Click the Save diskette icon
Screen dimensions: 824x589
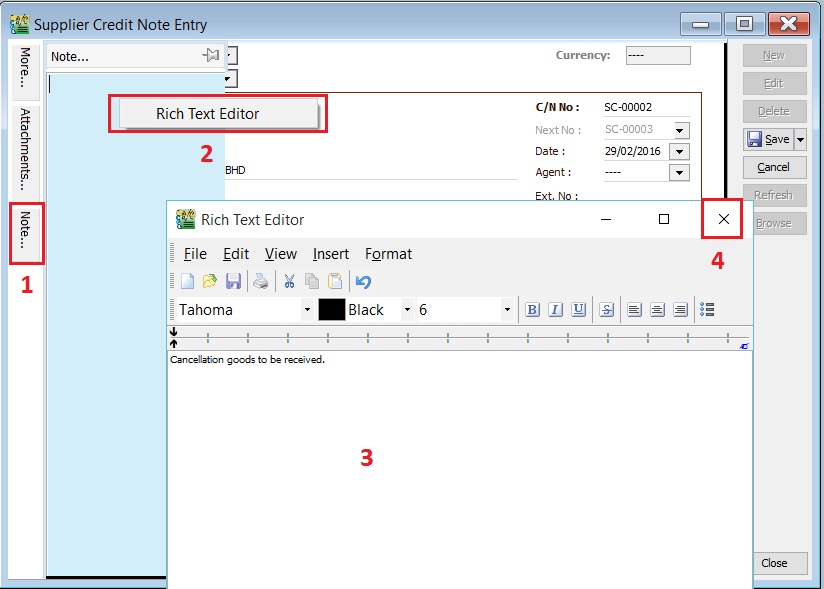click(x=233, y=281)
